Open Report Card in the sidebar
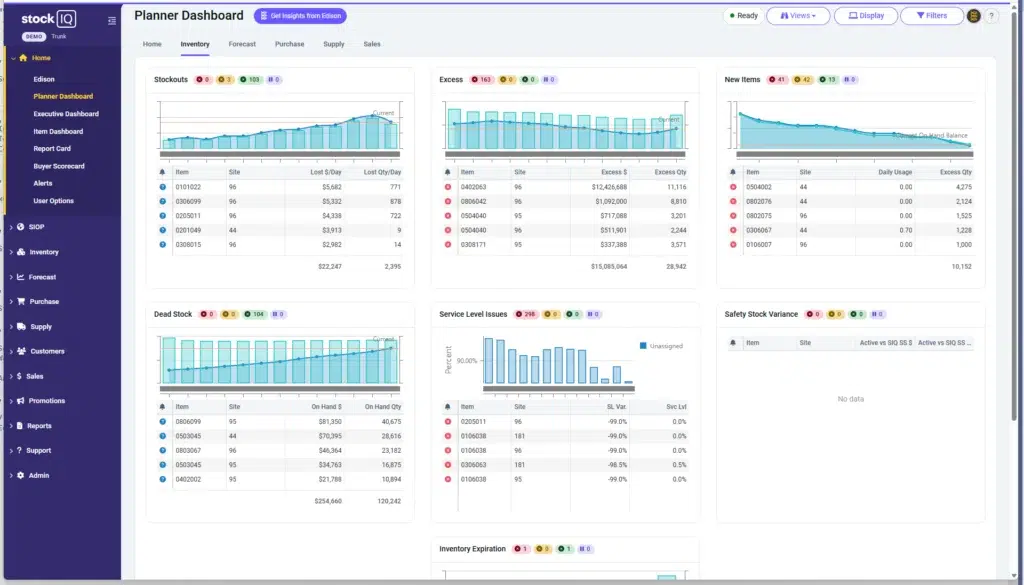The image size is (1024, 585). pyautogui.click(x=52, y=149)
